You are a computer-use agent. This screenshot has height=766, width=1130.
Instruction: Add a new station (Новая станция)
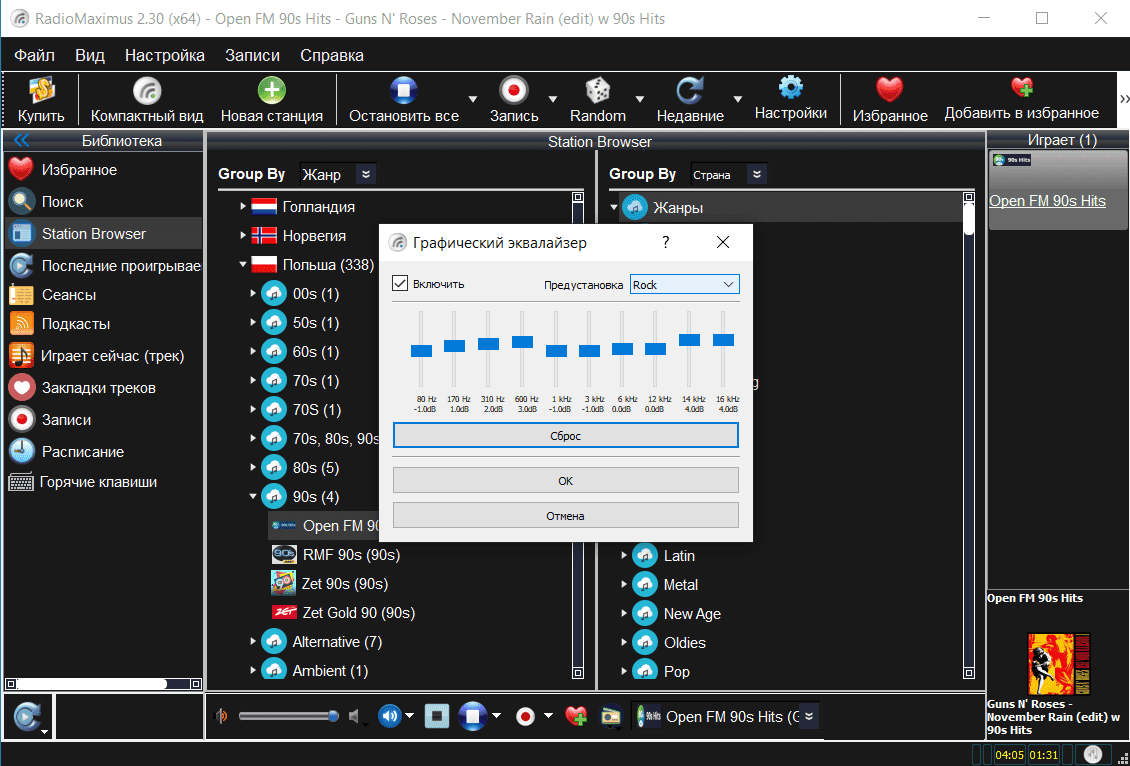(272, 101)
